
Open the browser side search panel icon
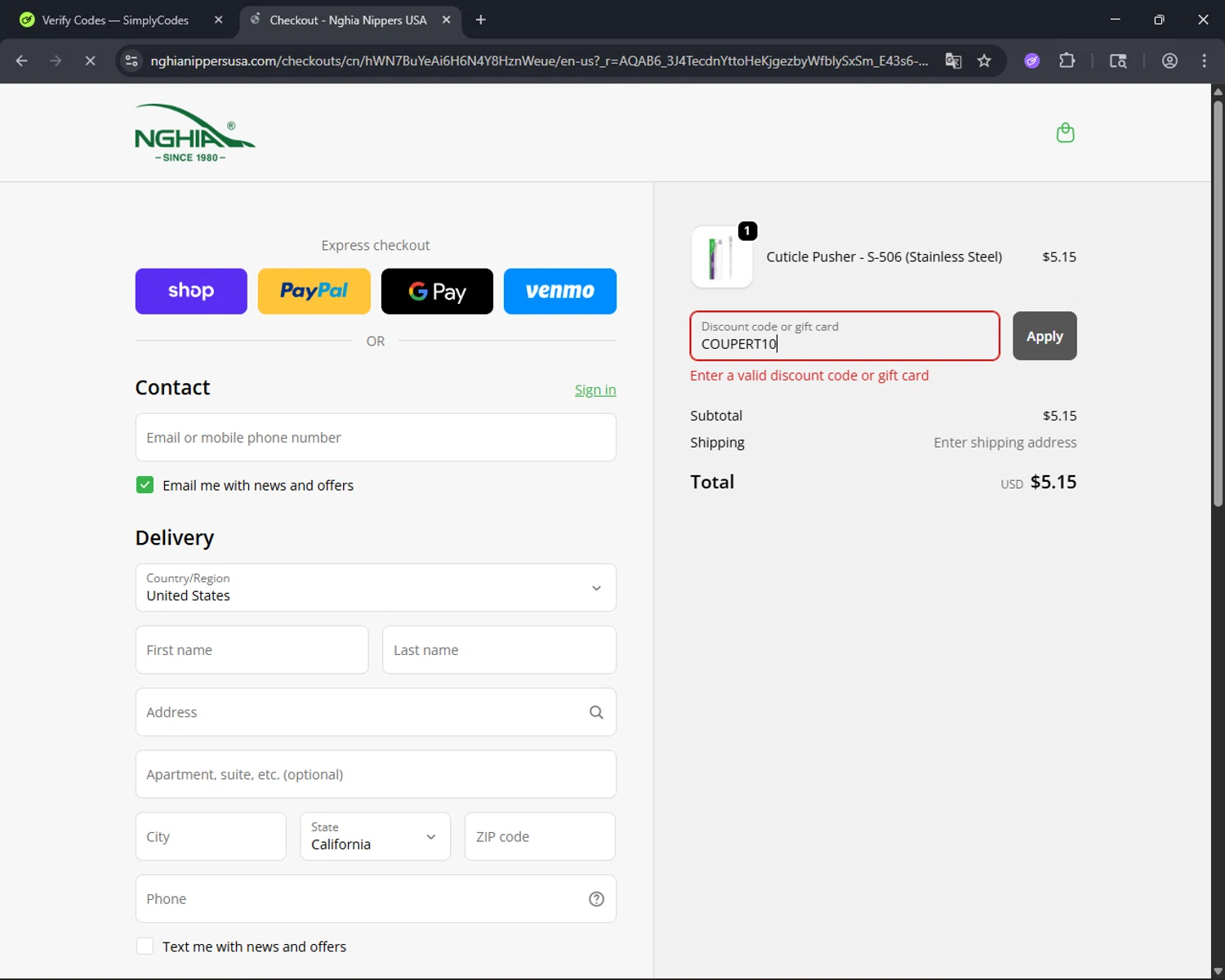pos(1118,60)
